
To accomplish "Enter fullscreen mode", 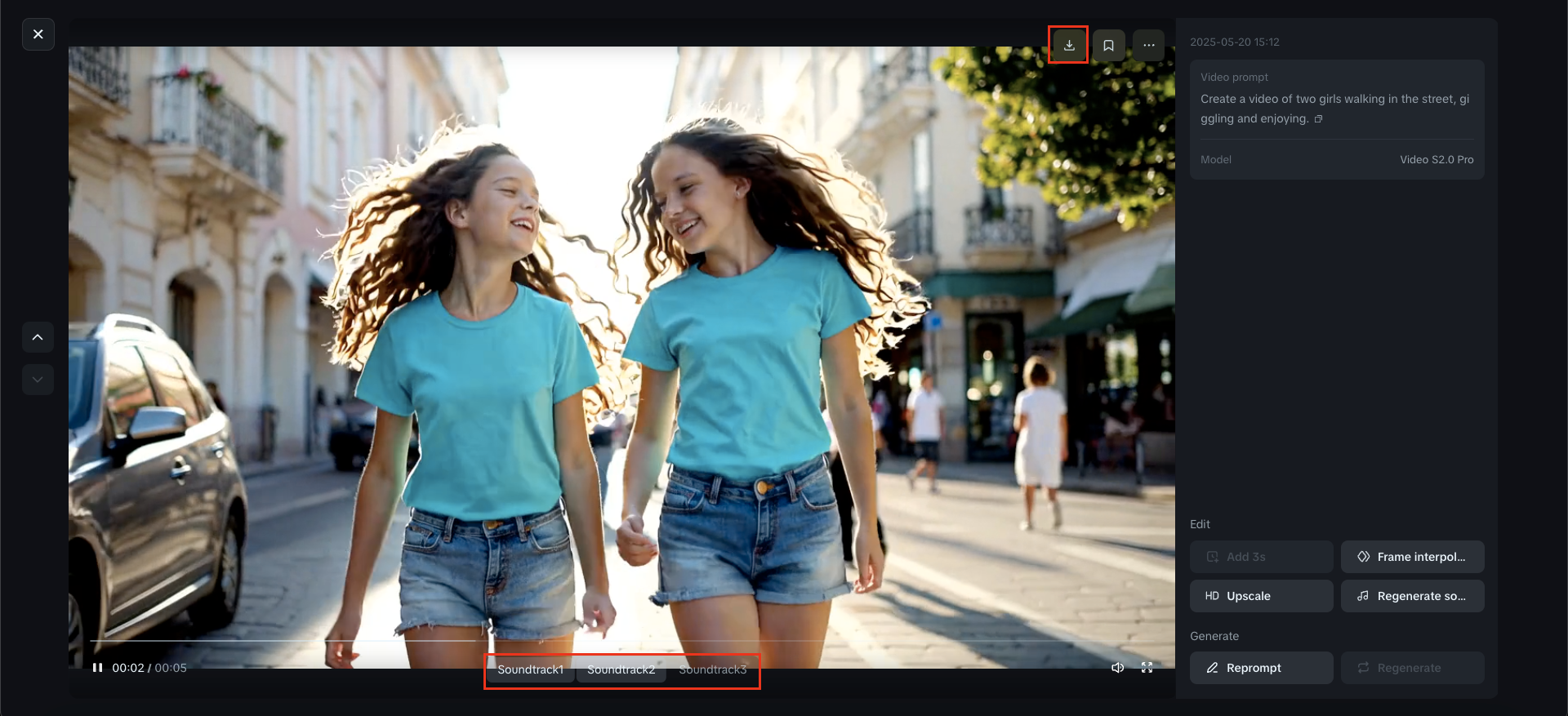I will 1147,668.
